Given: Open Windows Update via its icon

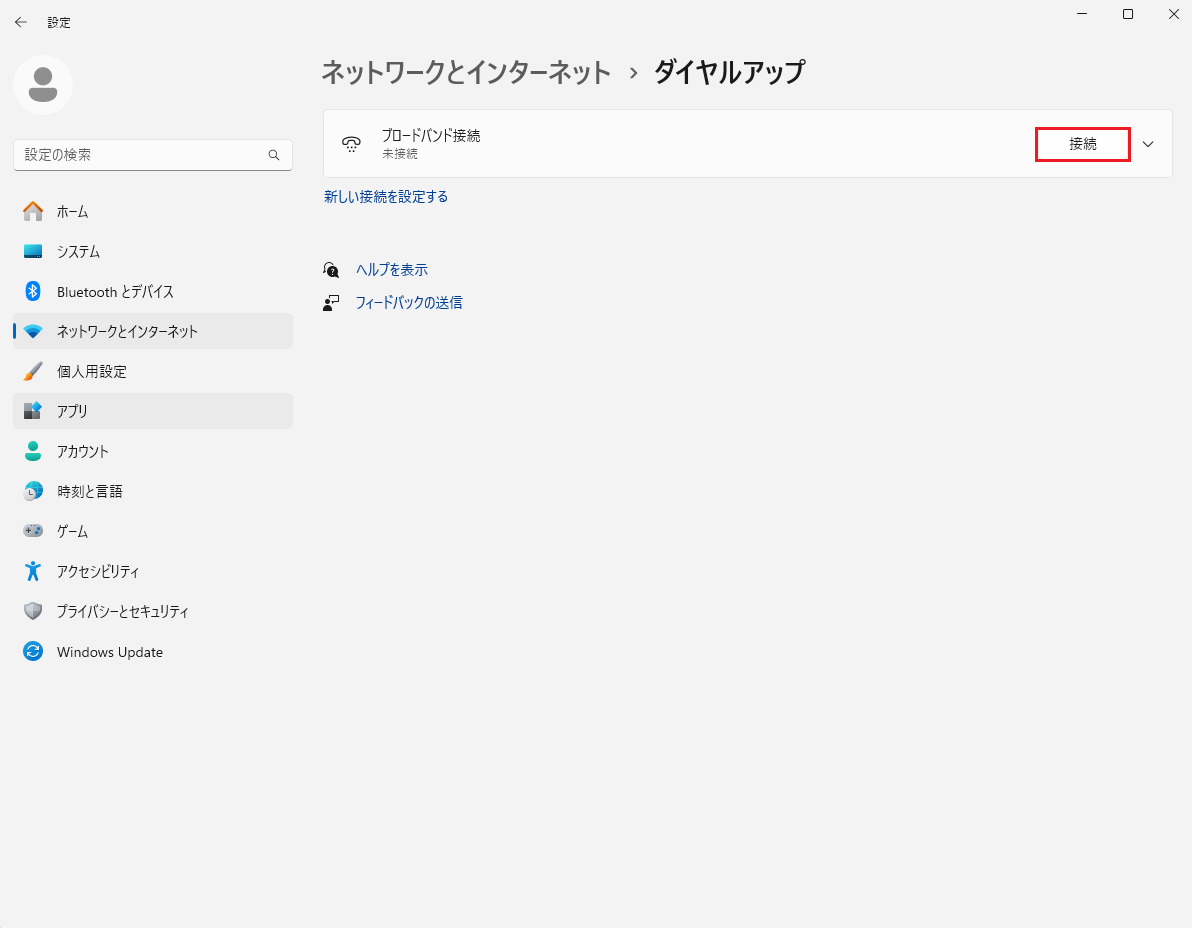Looking at the screenshot, I should pyautogui.click(x=33, y=651).
